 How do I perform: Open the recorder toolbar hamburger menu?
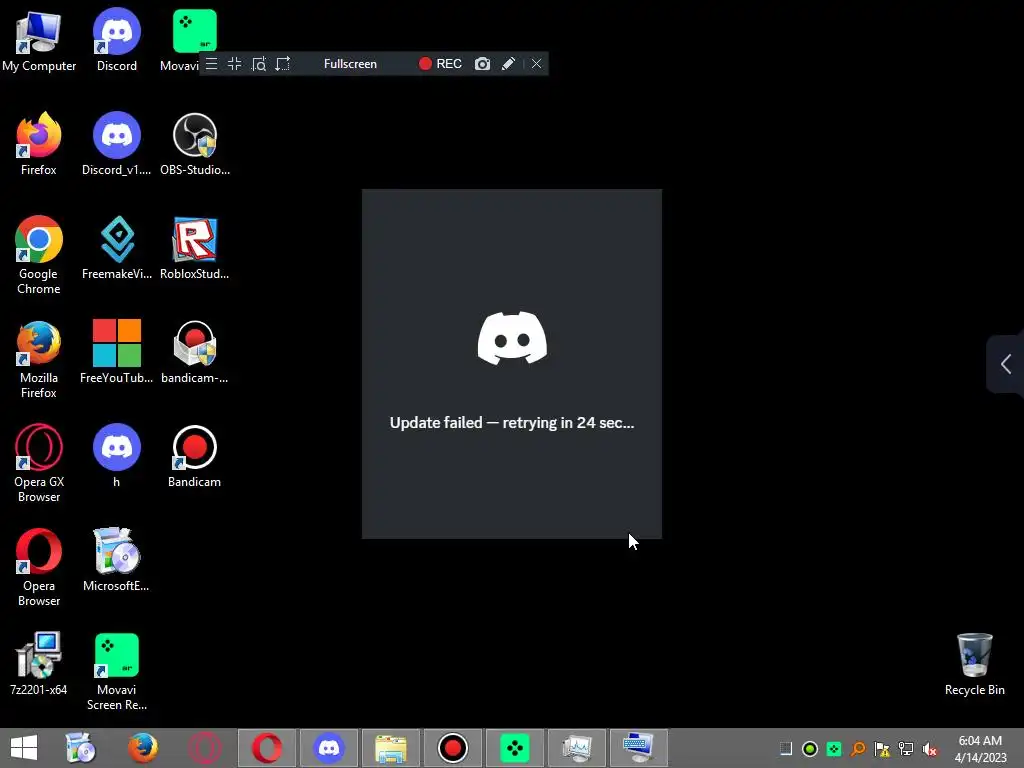click(x=212, y=64)
